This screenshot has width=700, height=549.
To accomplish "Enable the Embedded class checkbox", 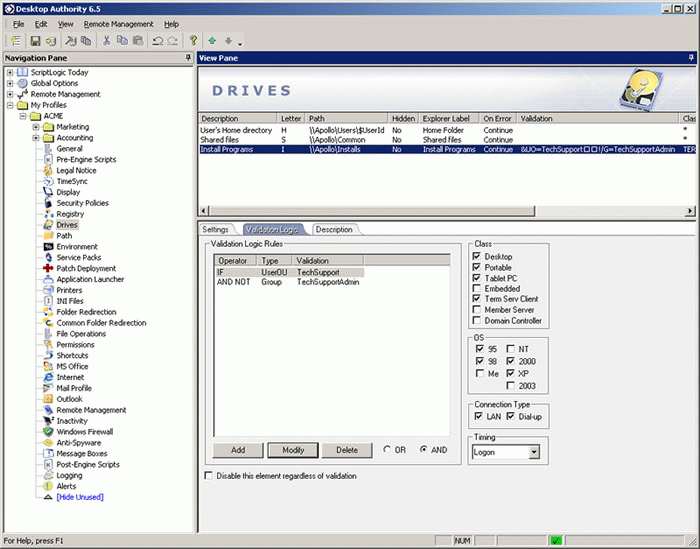I will click(477, 288).
